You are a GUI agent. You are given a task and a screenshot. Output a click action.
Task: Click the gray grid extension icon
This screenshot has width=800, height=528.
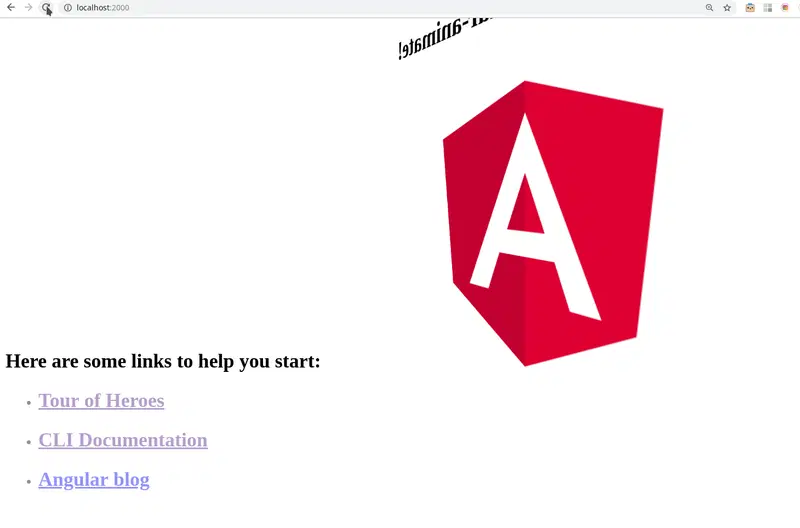(x=768, y=7)
